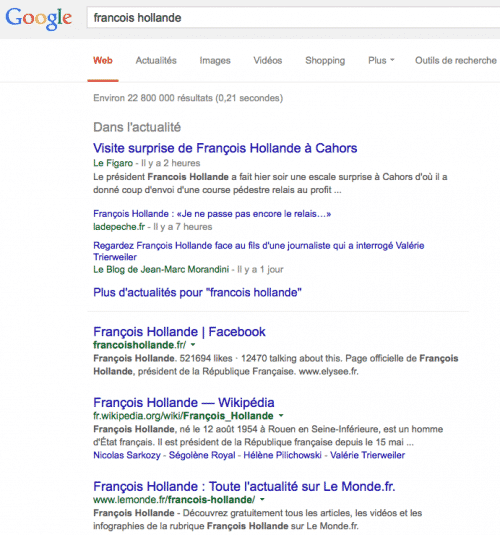Open Outils de recherche
Image resolution: width=500 pixels, height=535 pixels.
(x=456, y=60)
